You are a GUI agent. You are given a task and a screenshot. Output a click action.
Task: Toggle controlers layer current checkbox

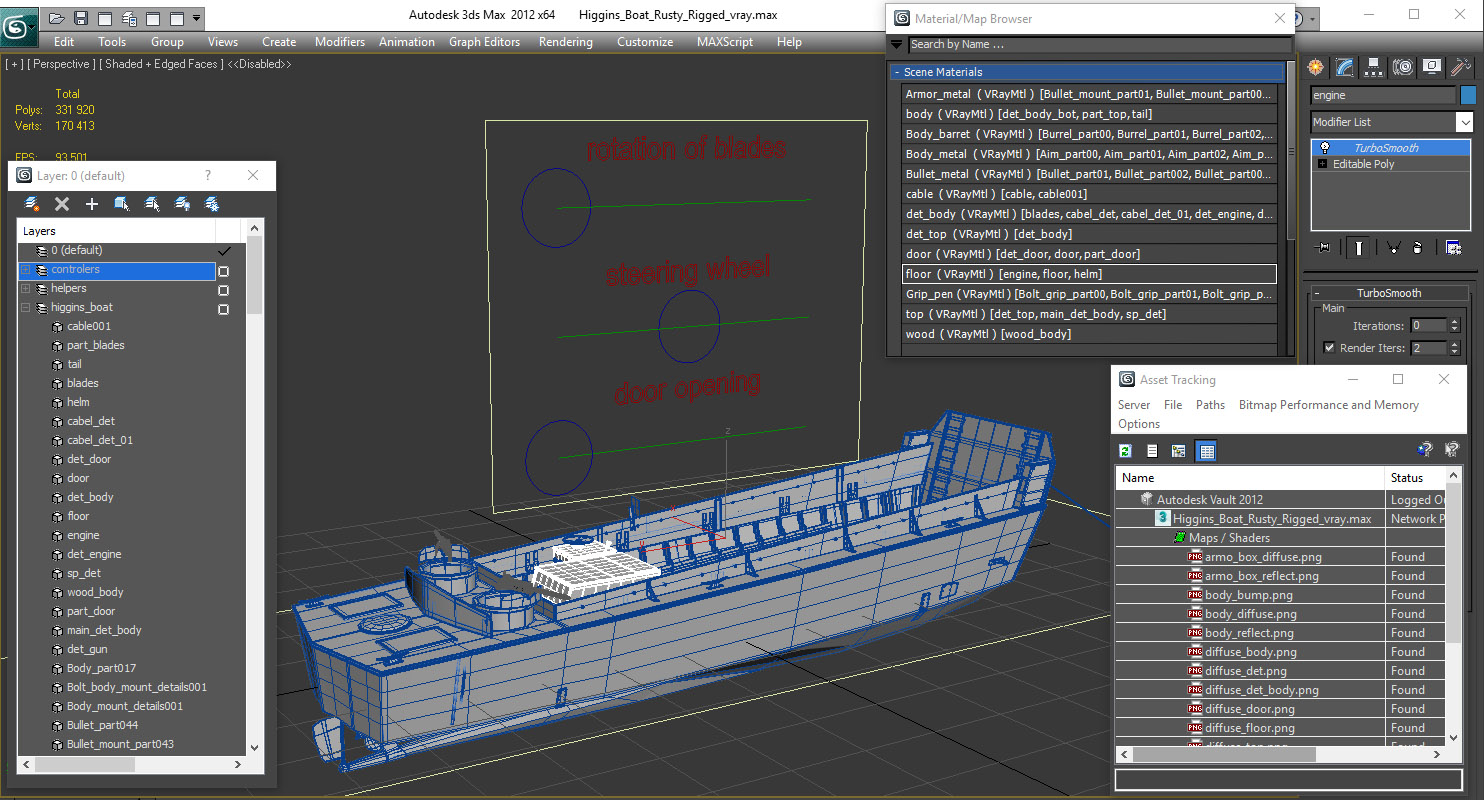pyautogui.click(x=224, y=271)
